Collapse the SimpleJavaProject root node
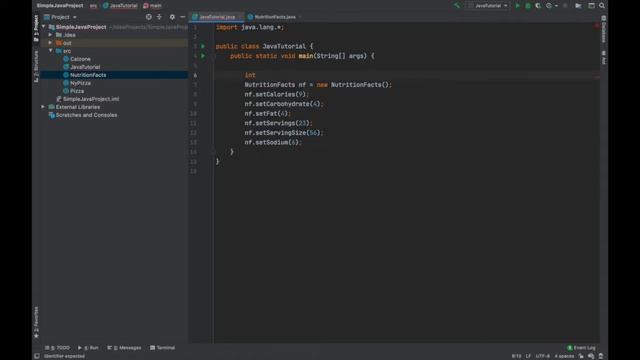Viewport: 640px width, 360px height. click(44, 27)
